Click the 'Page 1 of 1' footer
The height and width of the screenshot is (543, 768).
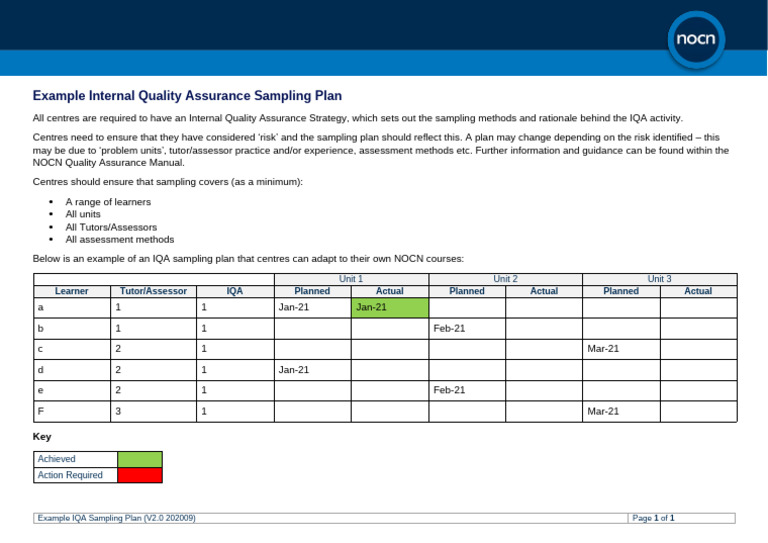click(x=653, y=518)
